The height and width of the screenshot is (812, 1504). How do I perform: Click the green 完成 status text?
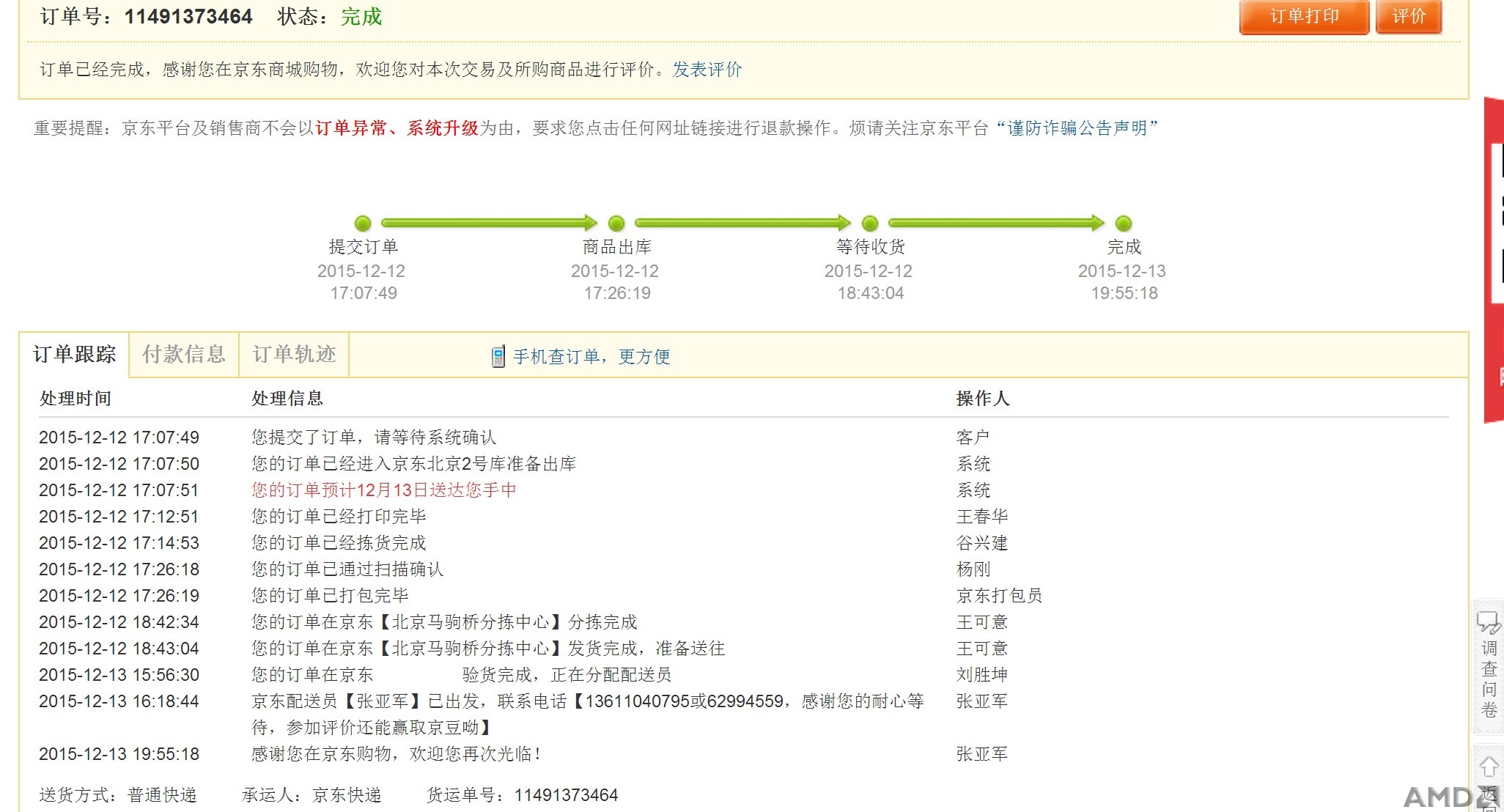pyautogui.click(x=361, y=17)
